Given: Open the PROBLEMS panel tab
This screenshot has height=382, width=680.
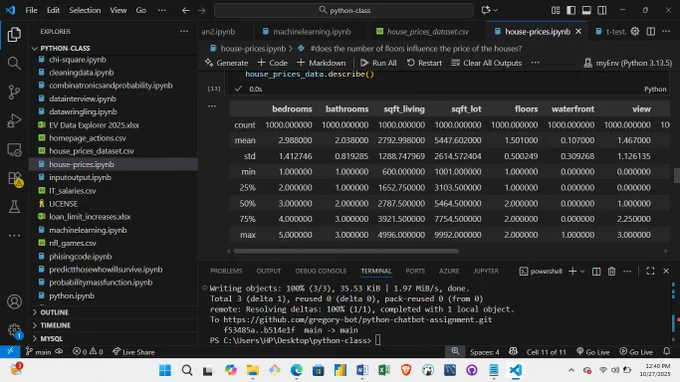Looking at the screenshot, I should [226, 271].
